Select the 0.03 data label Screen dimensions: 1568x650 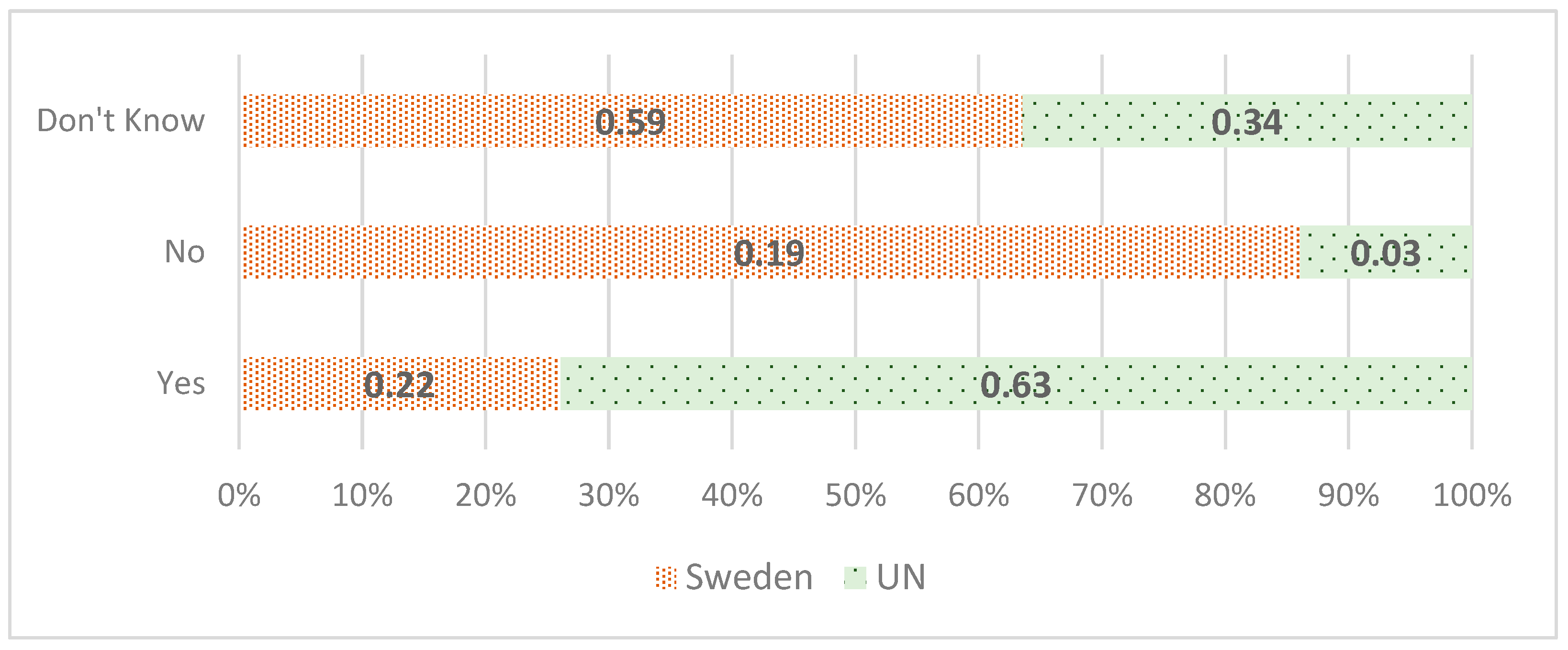coord(1385,253)
